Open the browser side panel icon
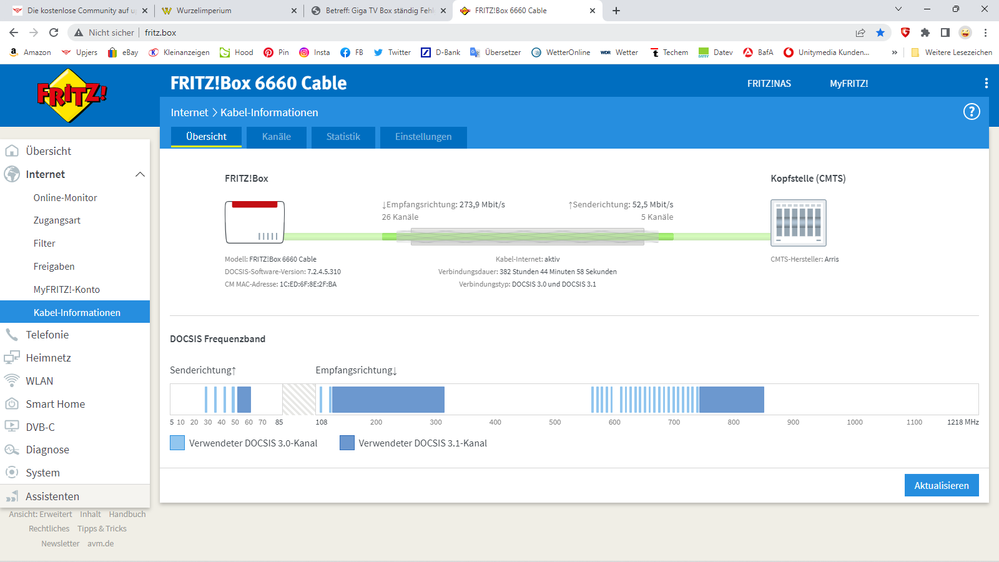Image resolution: width=999 pixels, height=562 pixels. click(945, 32)
